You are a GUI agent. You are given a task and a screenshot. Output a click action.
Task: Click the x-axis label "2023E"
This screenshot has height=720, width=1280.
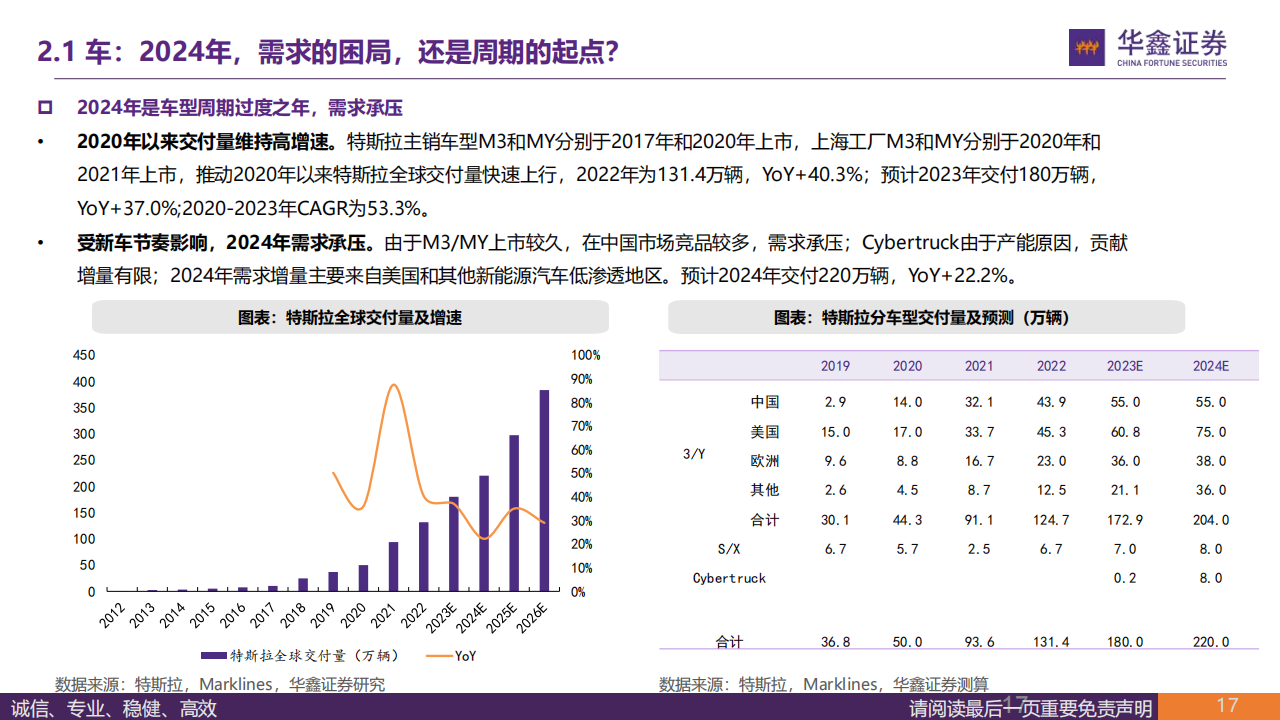click(x=441, y=619)
